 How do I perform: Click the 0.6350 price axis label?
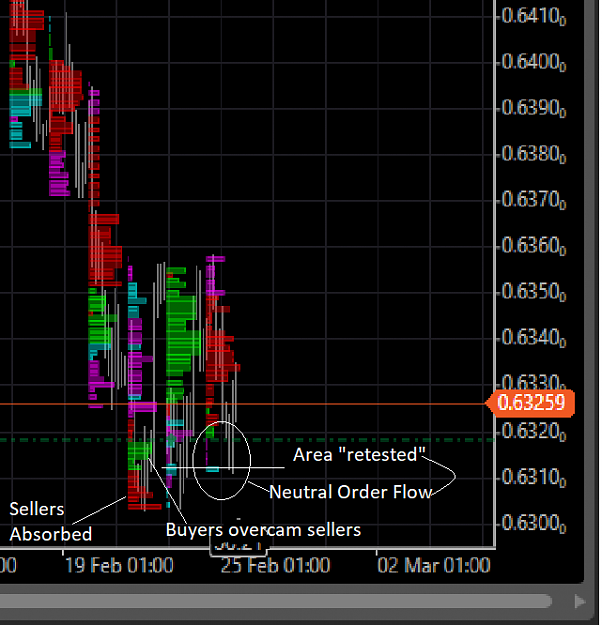pyautogui.click(x=533, y=292)
